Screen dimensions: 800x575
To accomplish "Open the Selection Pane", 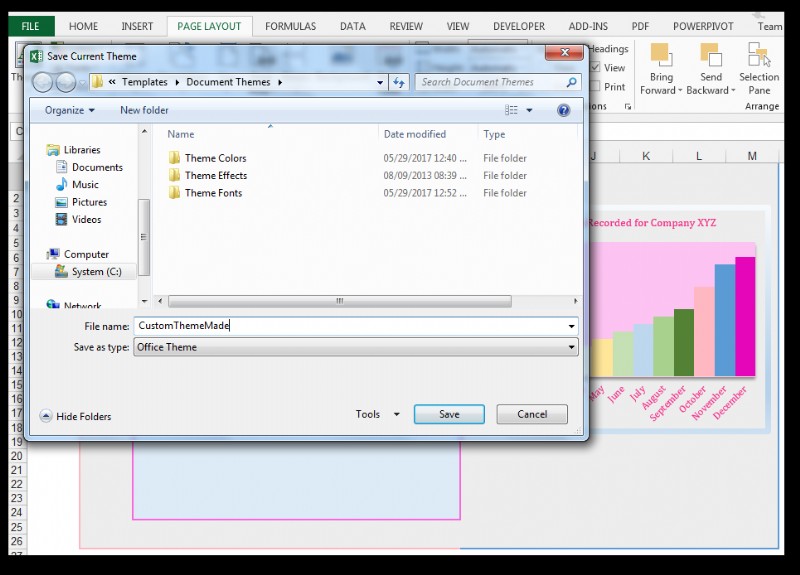I will 759,68.
